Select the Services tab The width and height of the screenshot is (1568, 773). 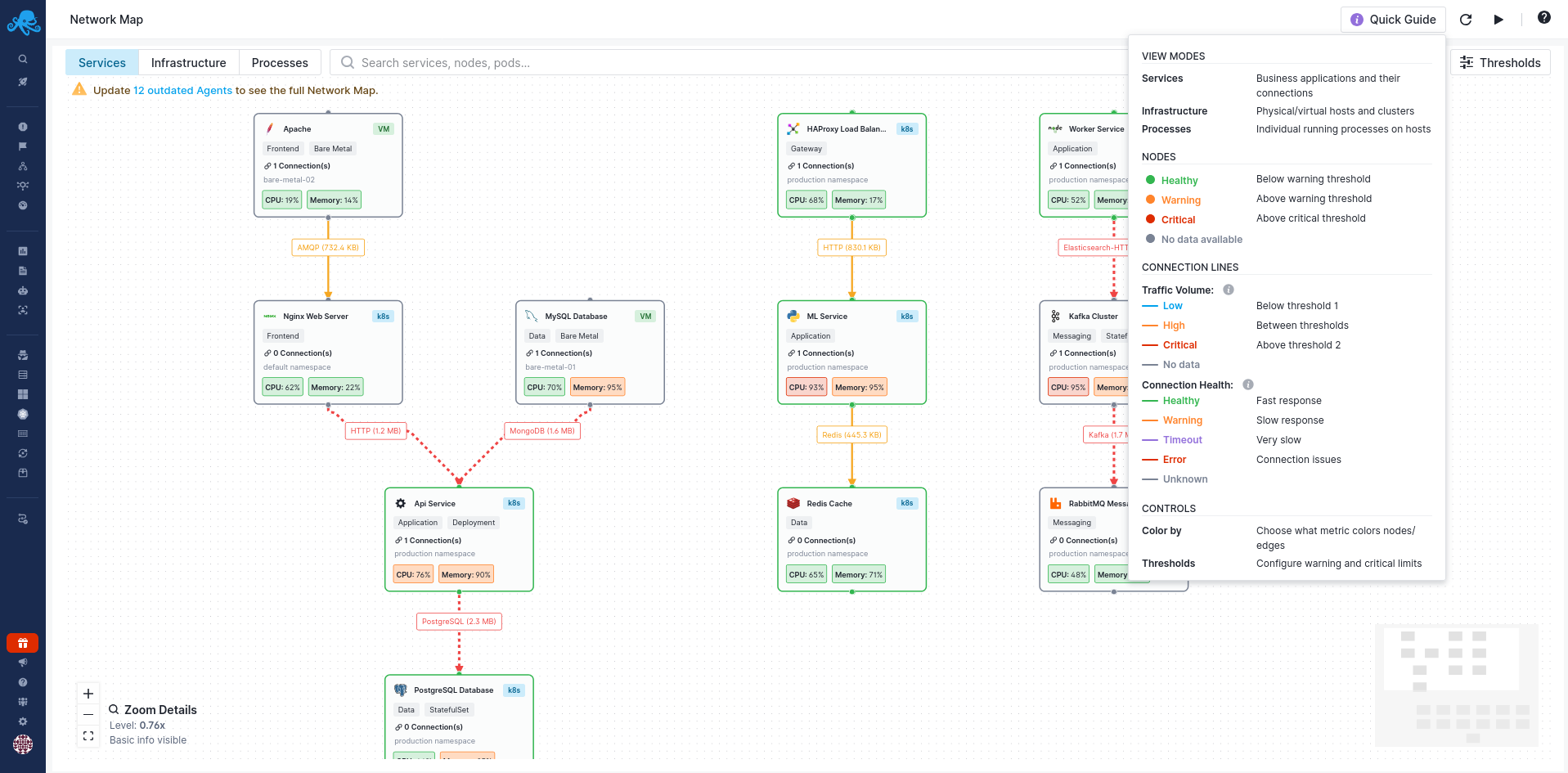102,63
